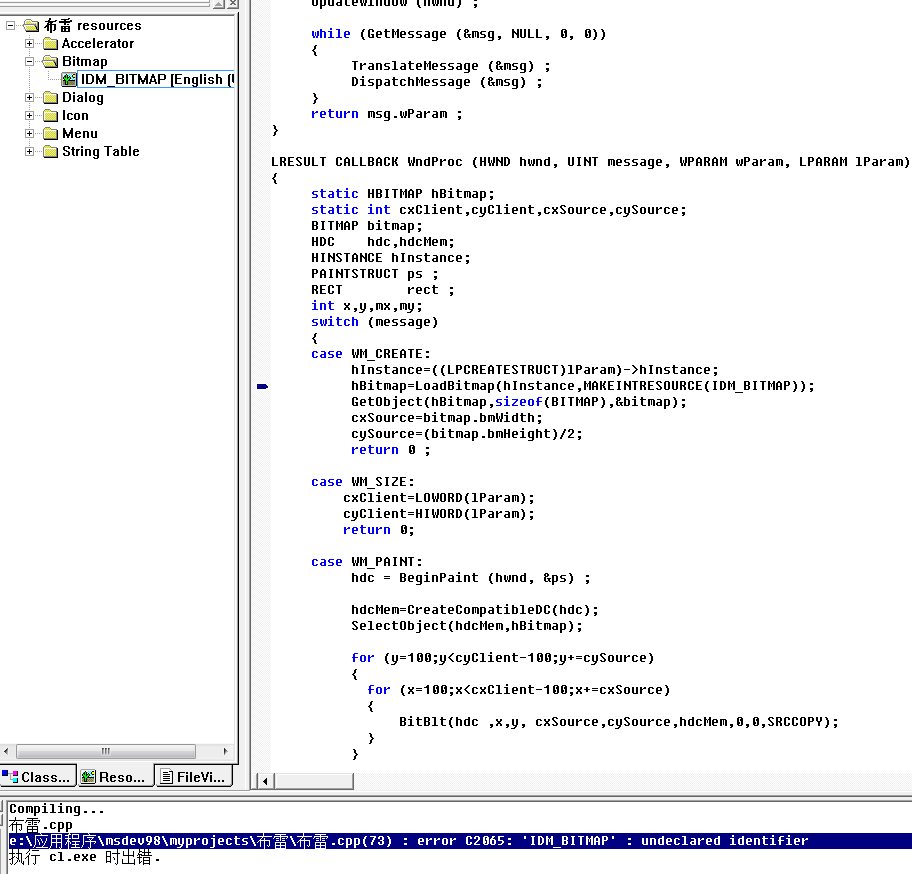Click the Accelerator folder icon
The height and width of the screenshot is (874, 912).
49,43
